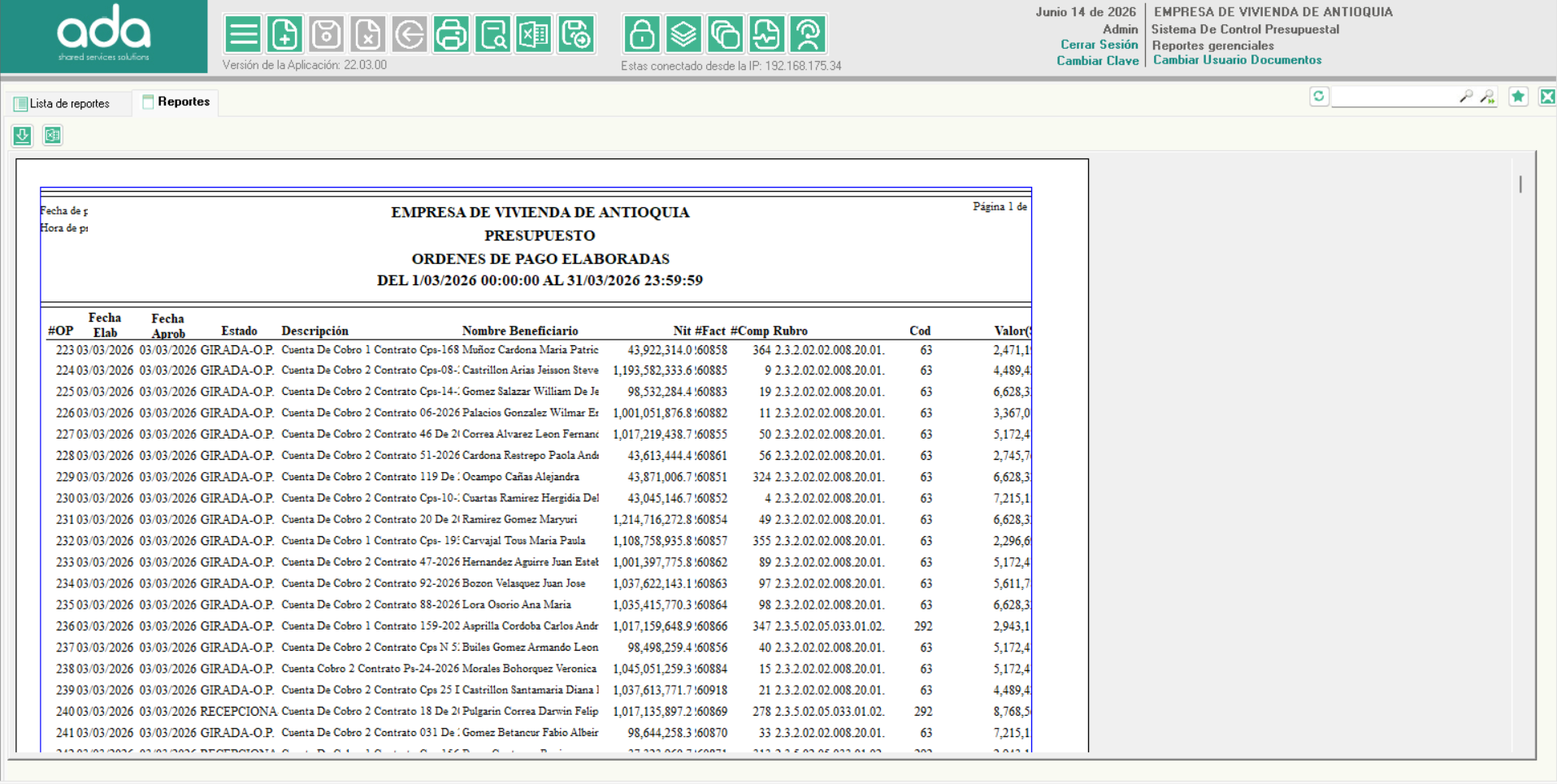Click the Cod column header
The height and width of the screenshot is (784, 1557).
(x=920, y=331)
